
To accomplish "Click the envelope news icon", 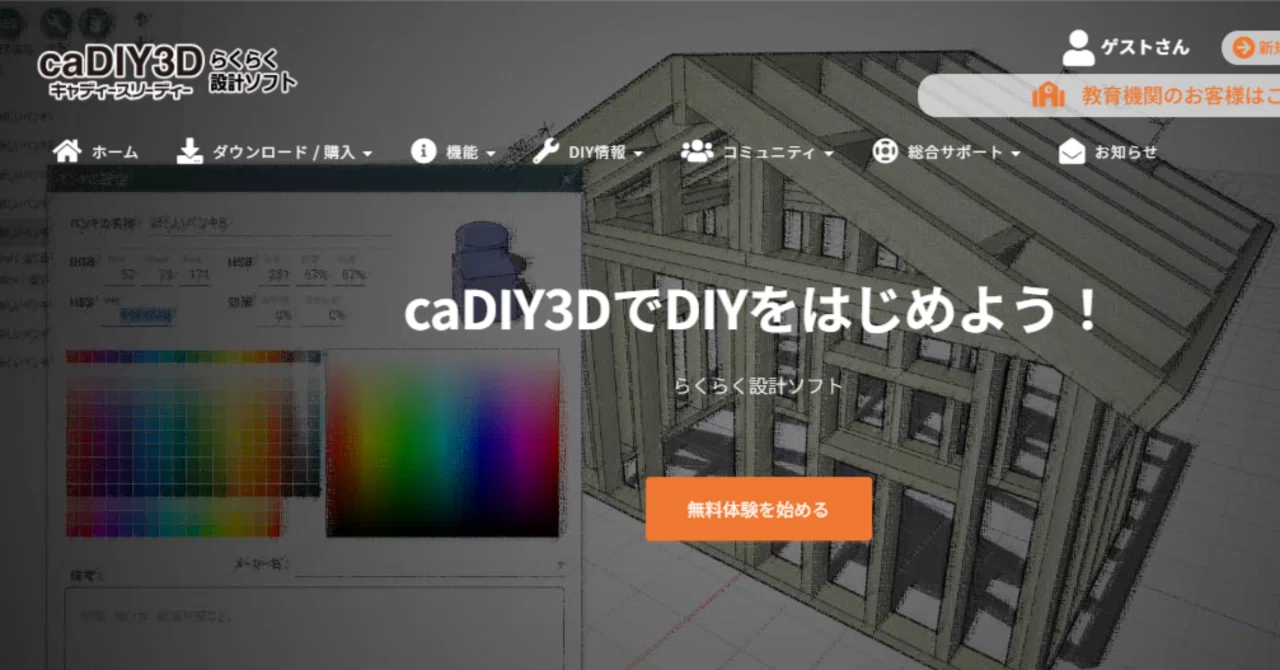I will [x=1072, y=152].
